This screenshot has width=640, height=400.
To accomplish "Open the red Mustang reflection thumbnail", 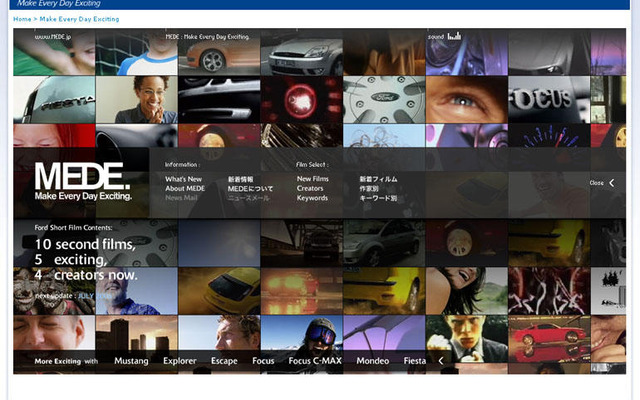I will point(549,338).
